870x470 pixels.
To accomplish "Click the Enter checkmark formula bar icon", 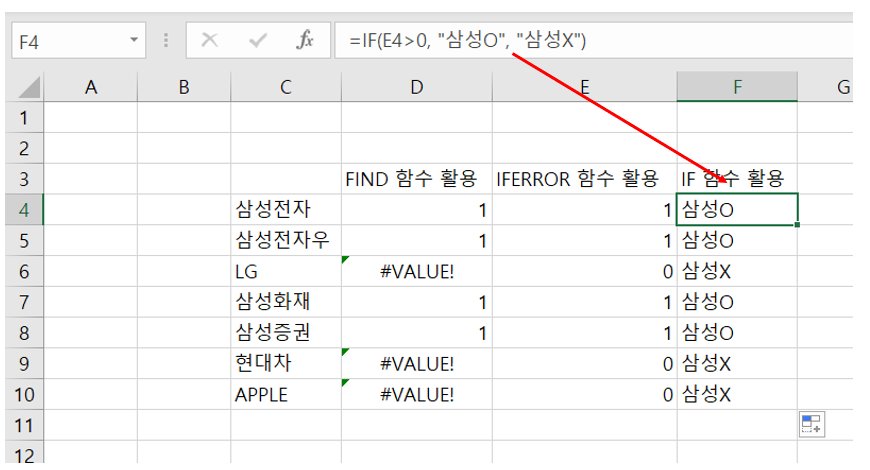I will 257,40.
